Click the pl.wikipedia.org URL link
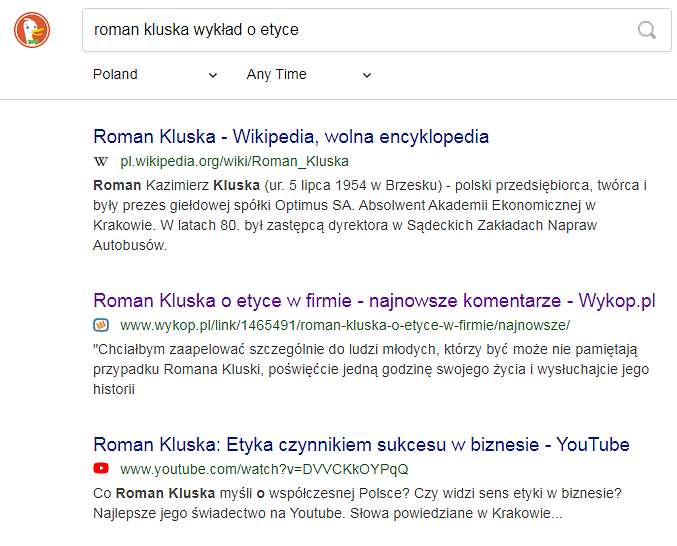The height and width of the screenshot is (546, 677). [x=234, y=161]
